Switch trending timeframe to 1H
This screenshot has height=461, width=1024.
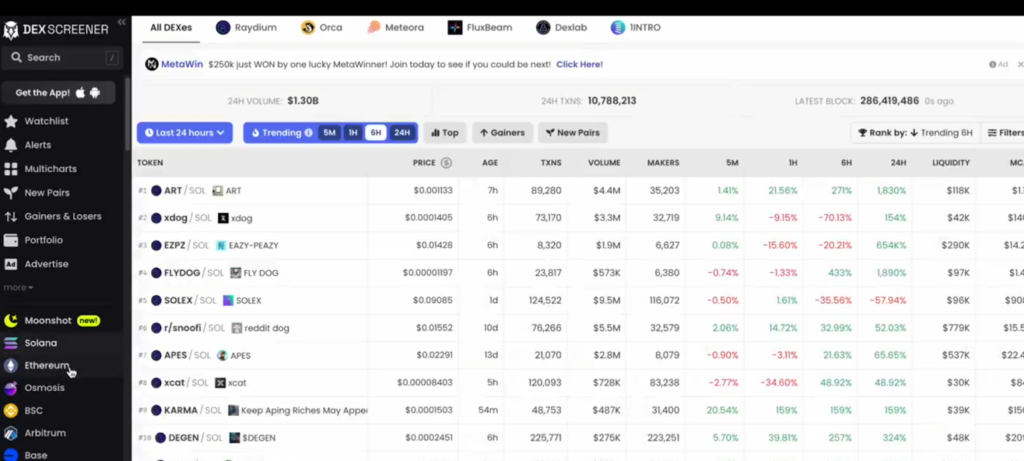(353, 133)
